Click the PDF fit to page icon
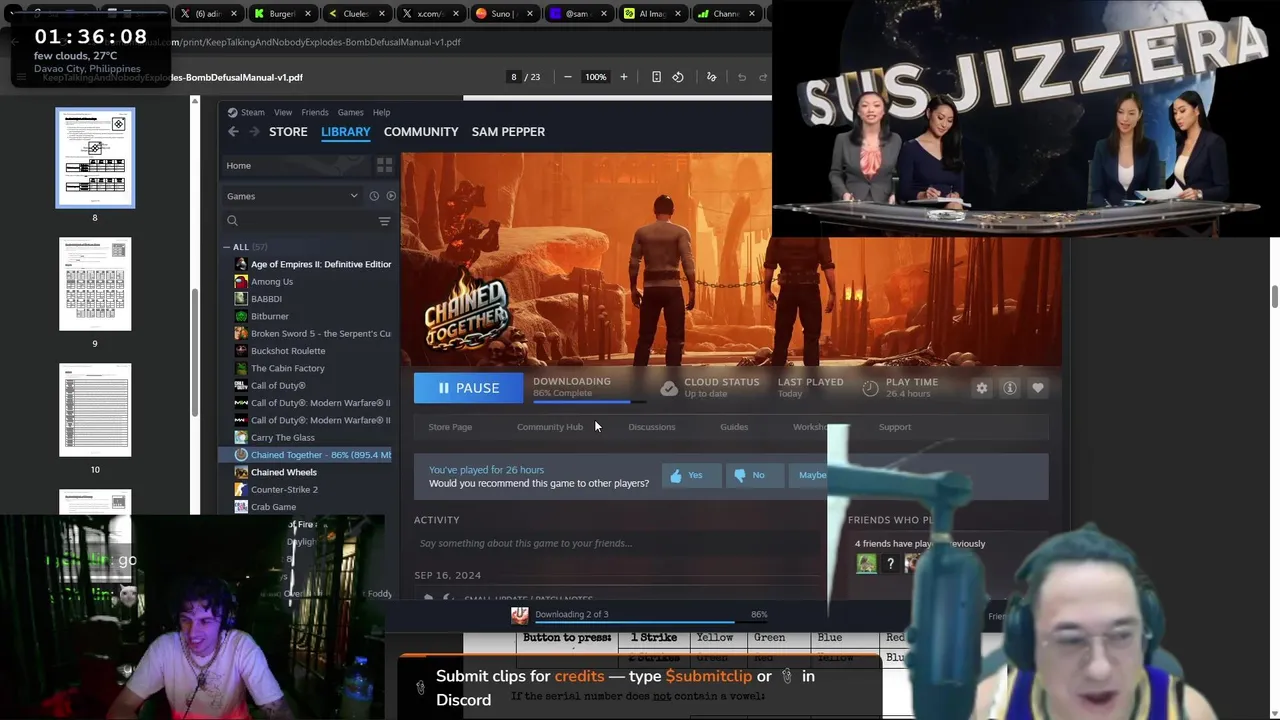This screenshot has height=720, width=1280. tap(656, 77)
